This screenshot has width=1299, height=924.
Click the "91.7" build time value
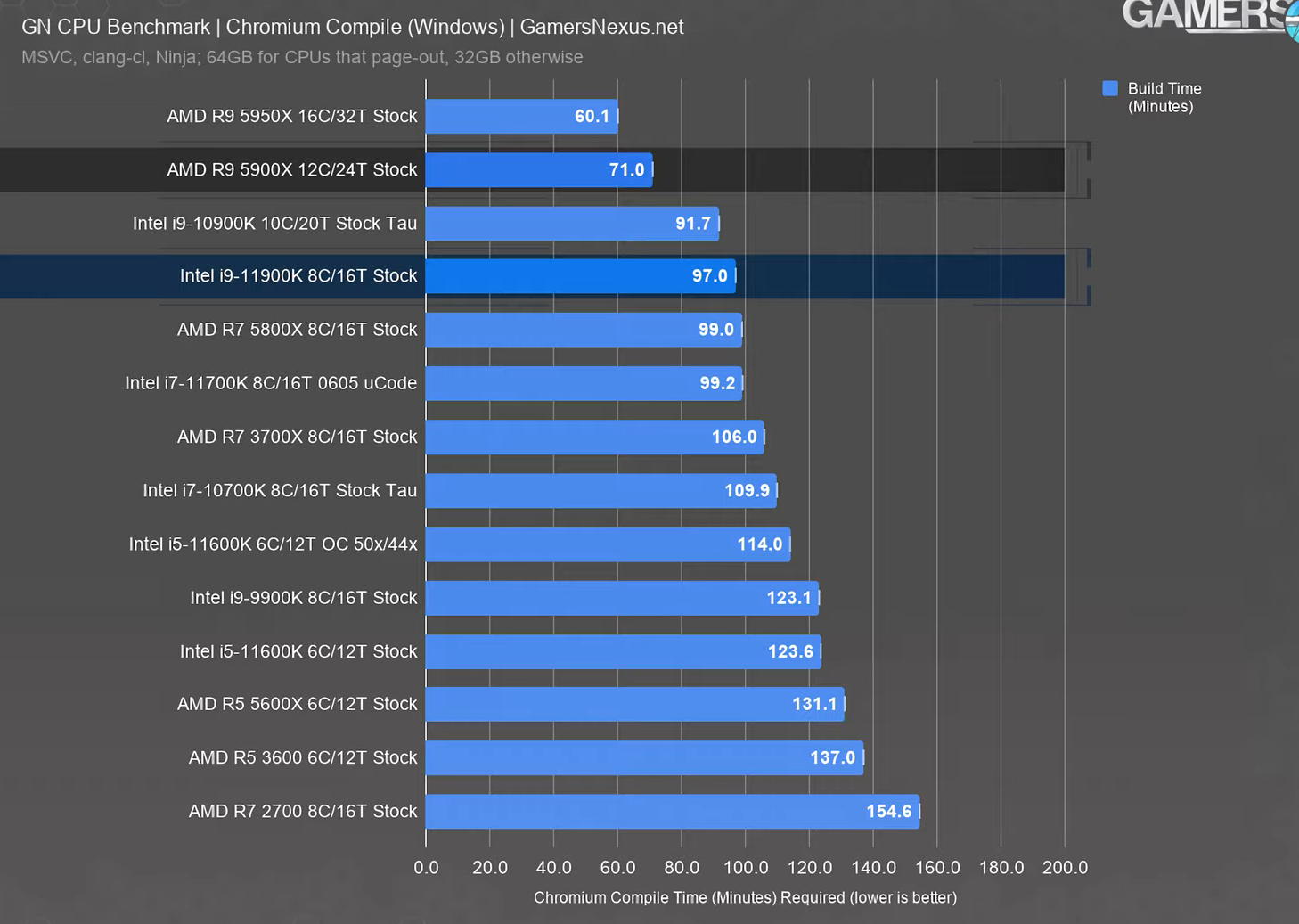point(693,223)
